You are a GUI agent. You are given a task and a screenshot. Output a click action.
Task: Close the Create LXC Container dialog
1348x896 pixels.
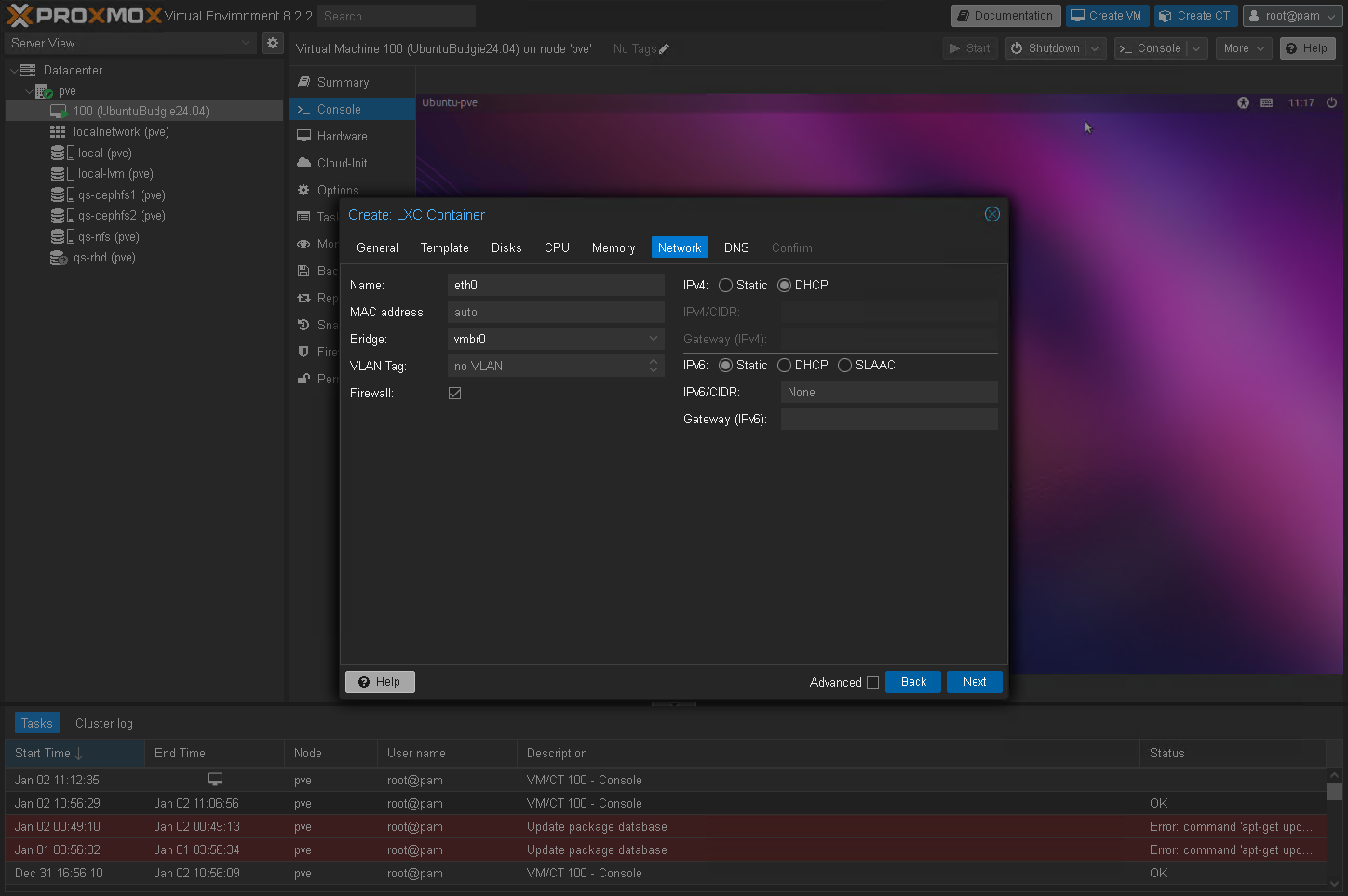[x=992, y=214]
